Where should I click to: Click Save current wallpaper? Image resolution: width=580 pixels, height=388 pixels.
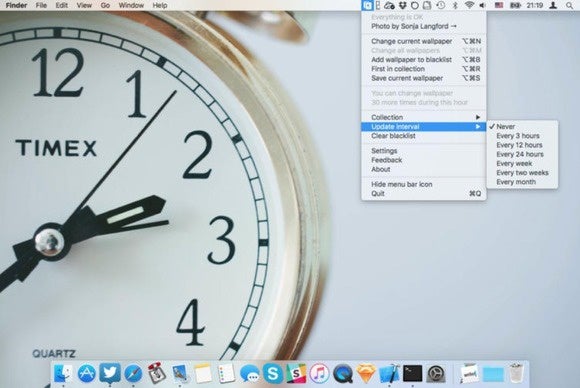point(424,78)
